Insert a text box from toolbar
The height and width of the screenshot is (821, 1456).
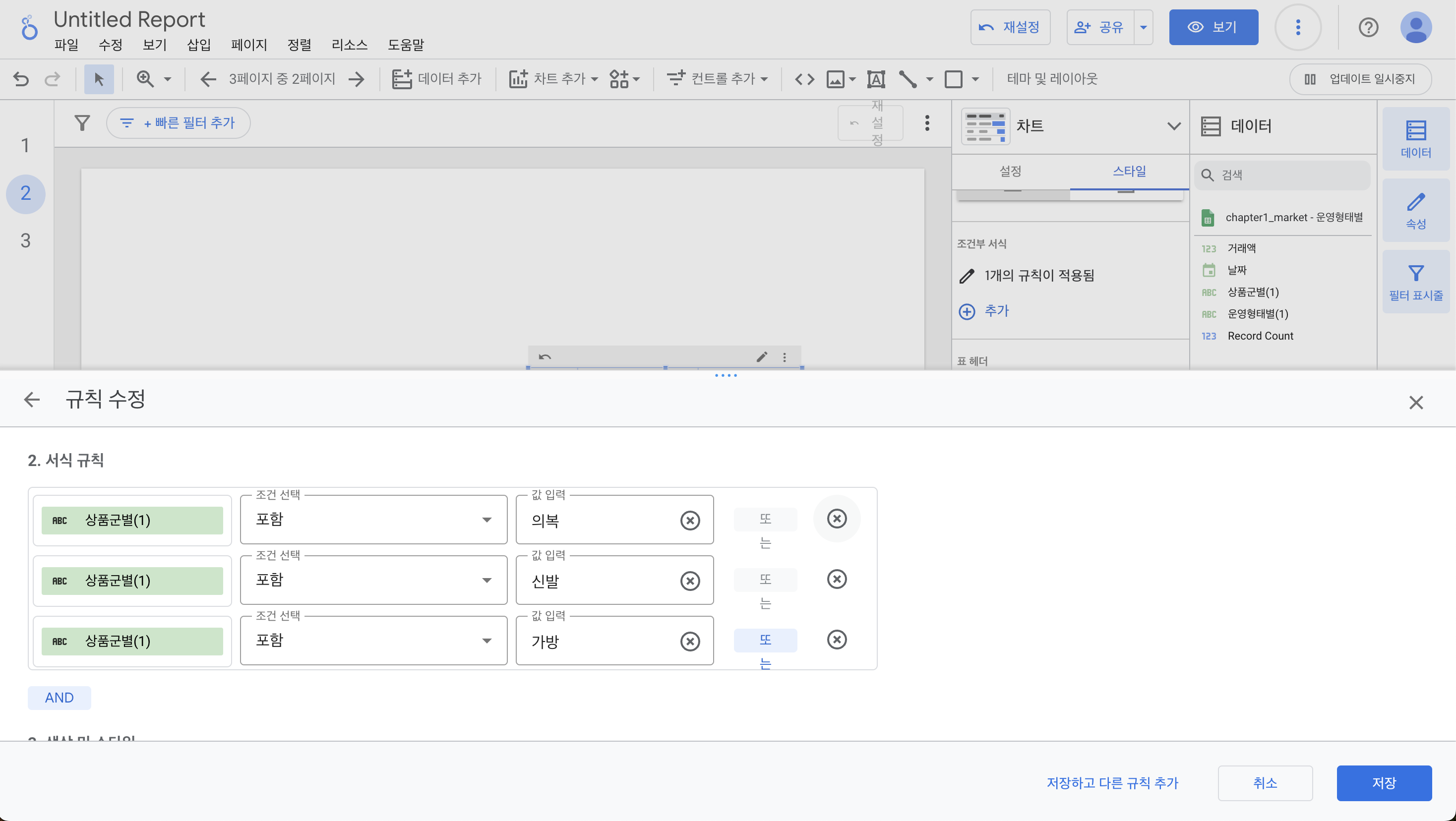click(875, 78)
